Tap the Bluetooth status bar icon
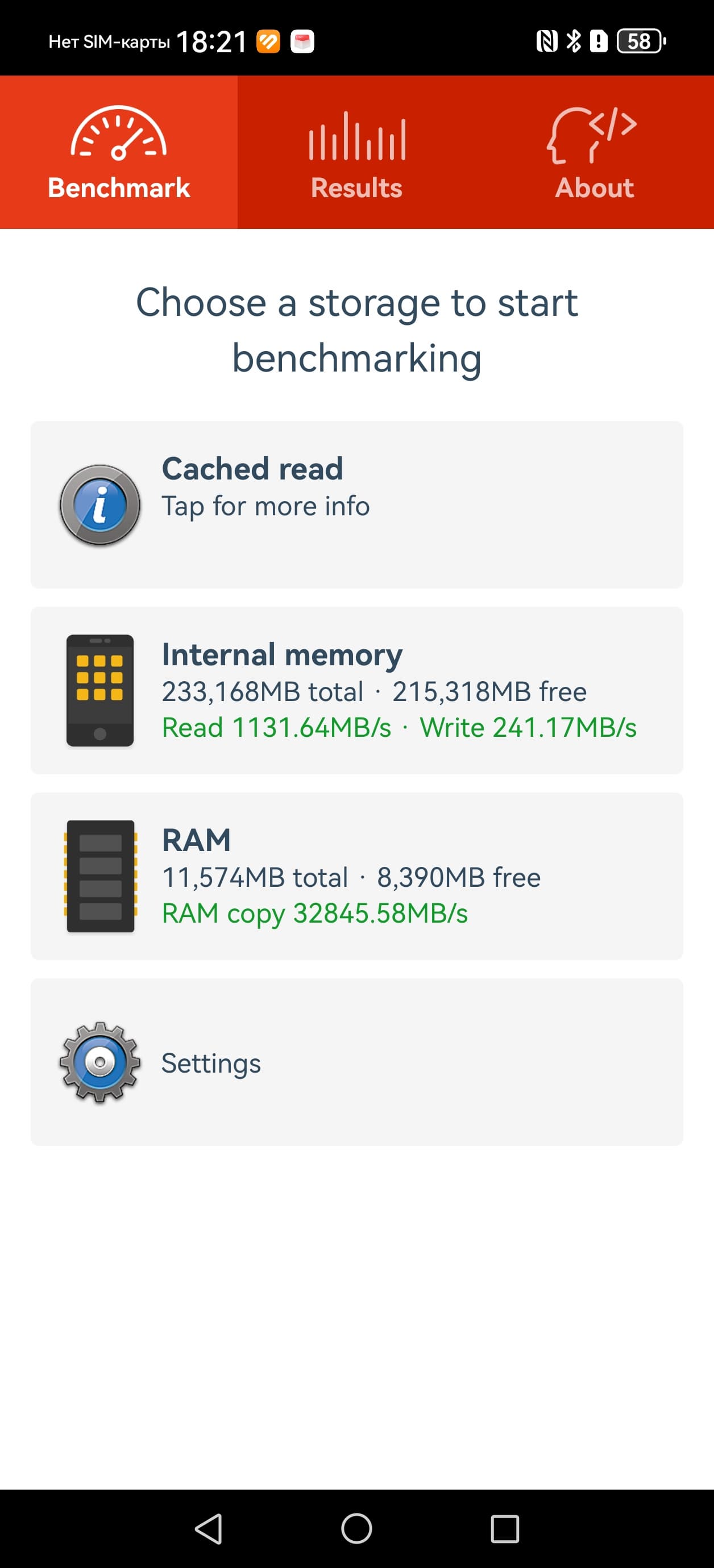Viewport: 714px width, 1568px height. (x=573, y=41)
